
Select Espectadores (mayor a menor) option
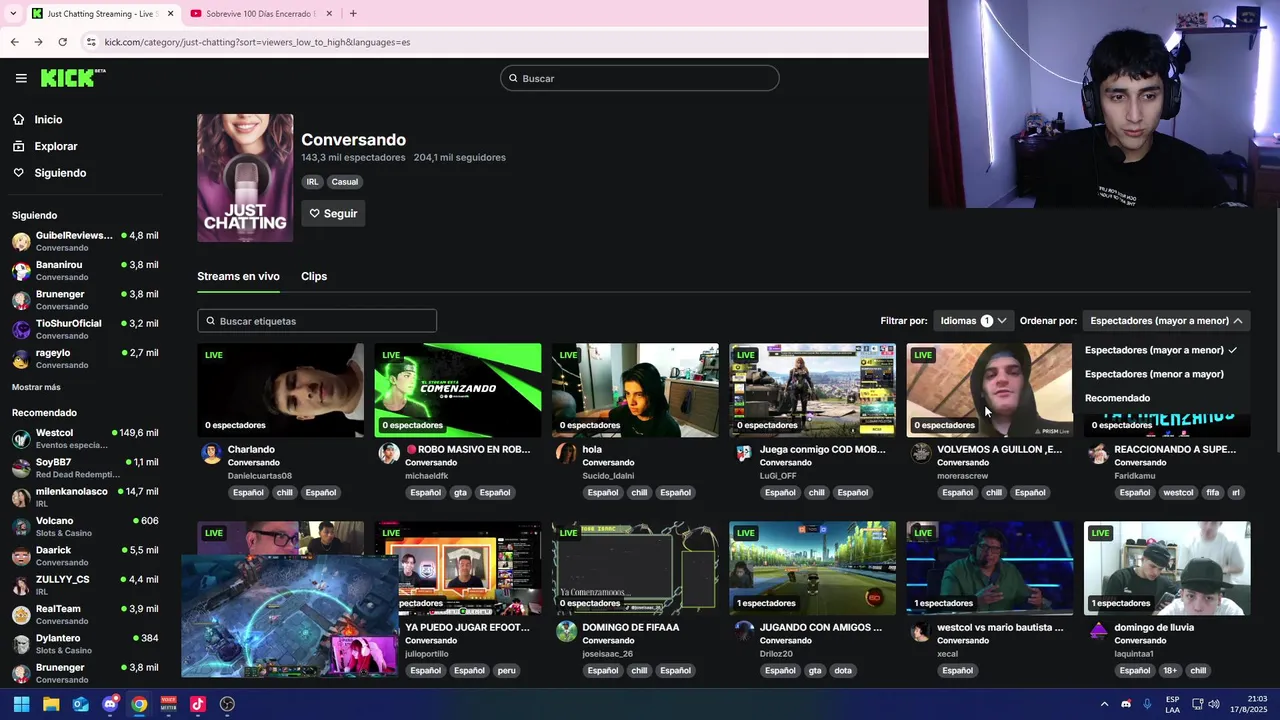tap(1161, 350)
